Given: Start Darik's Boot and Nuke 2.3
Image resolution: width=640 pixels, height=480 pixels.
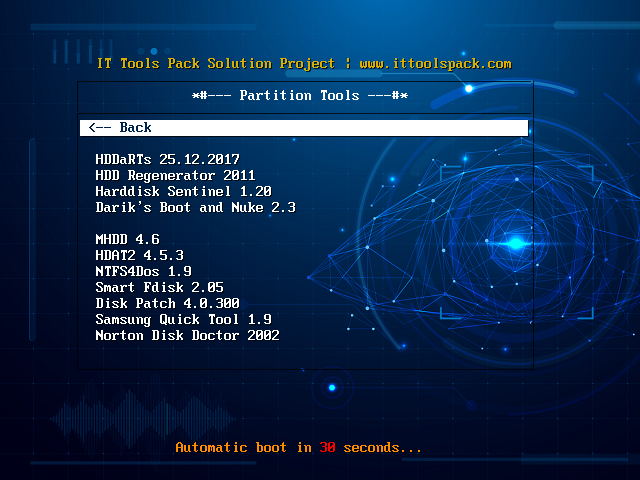Looking at the screenshot, I should [x=196, y=207].
